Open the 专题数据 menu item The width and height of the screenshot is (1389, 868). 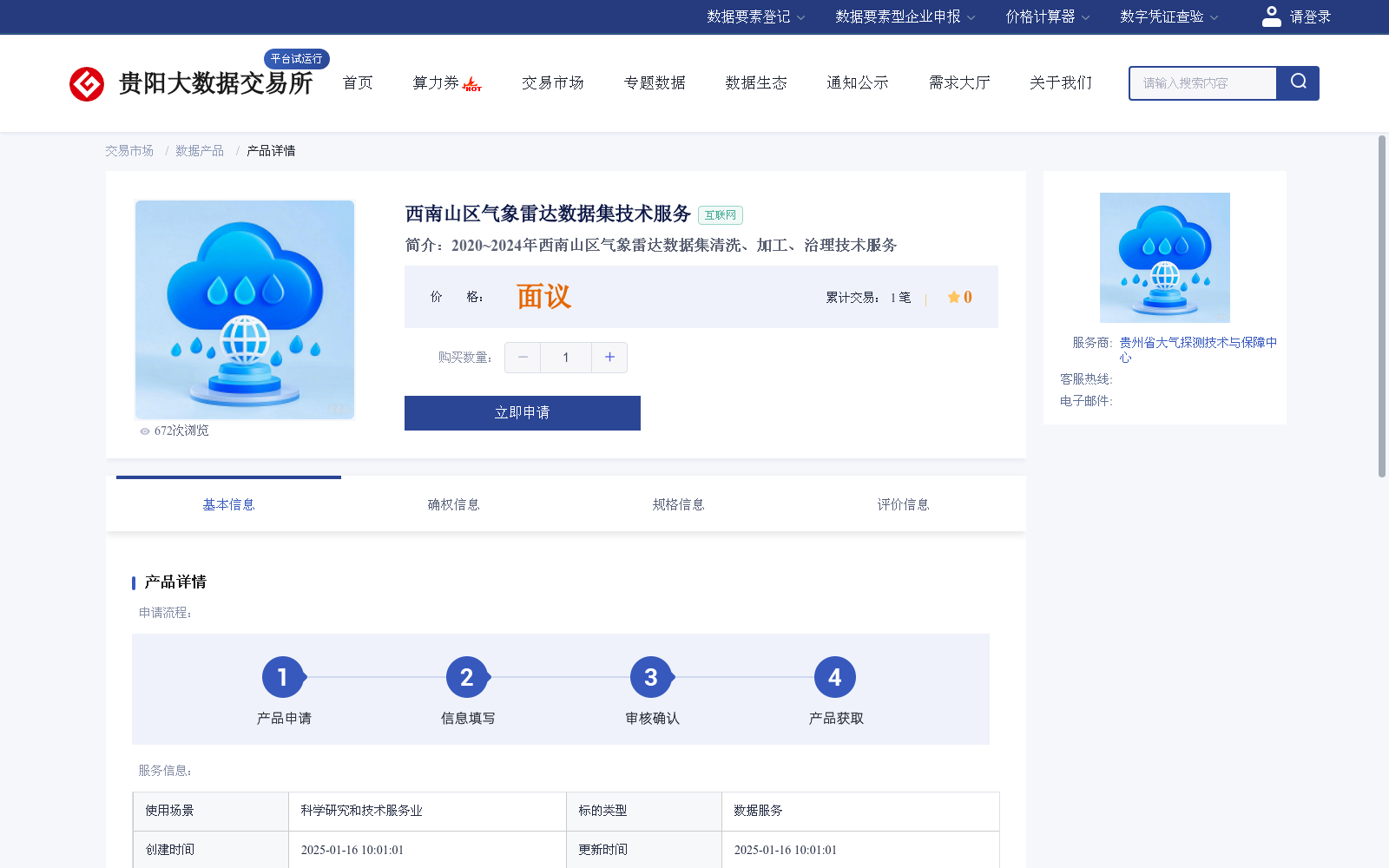pos(655,82)
